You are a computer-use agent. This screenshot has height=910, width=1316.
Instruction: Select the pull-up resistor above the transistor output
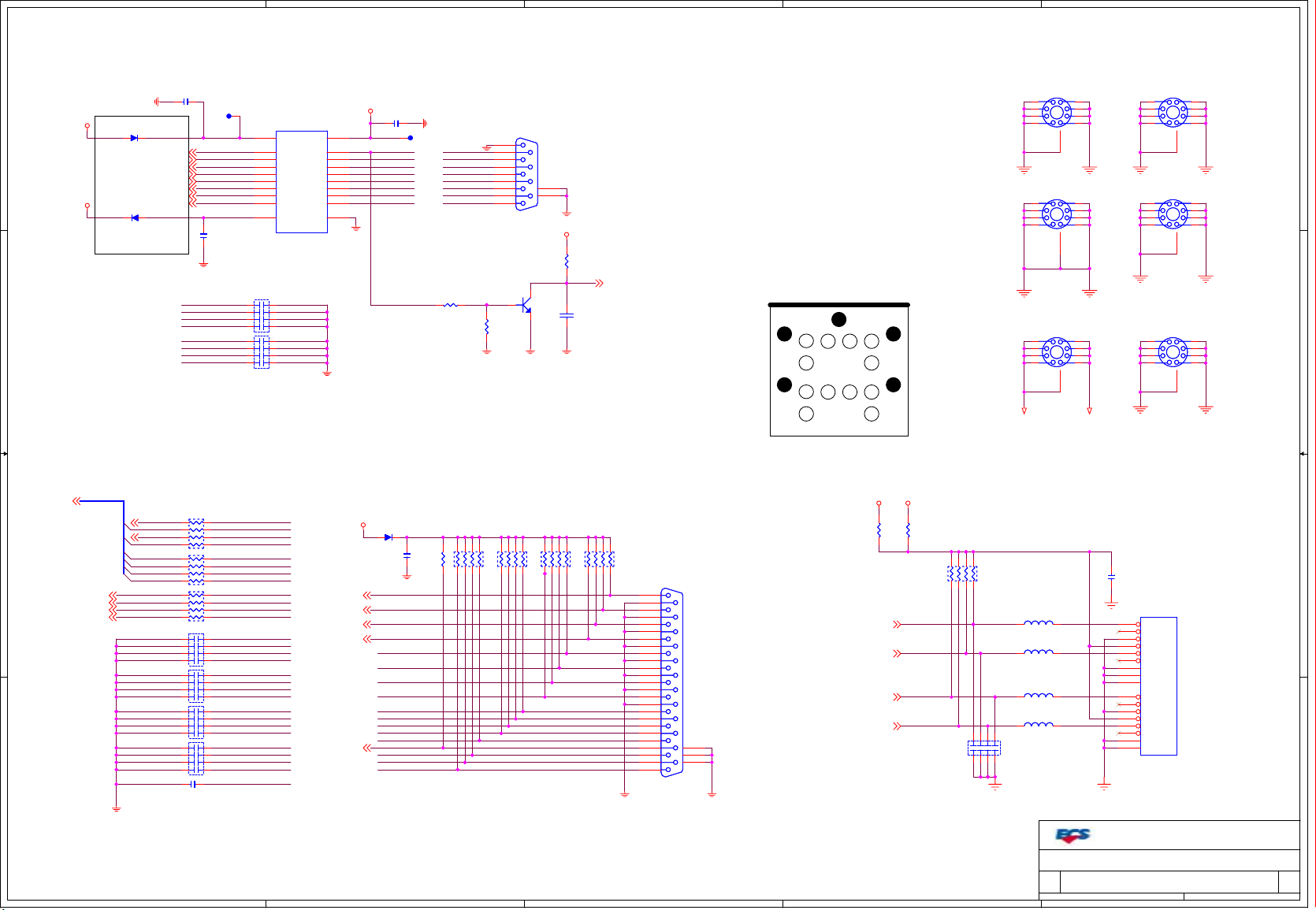click(x=567, y=261)
